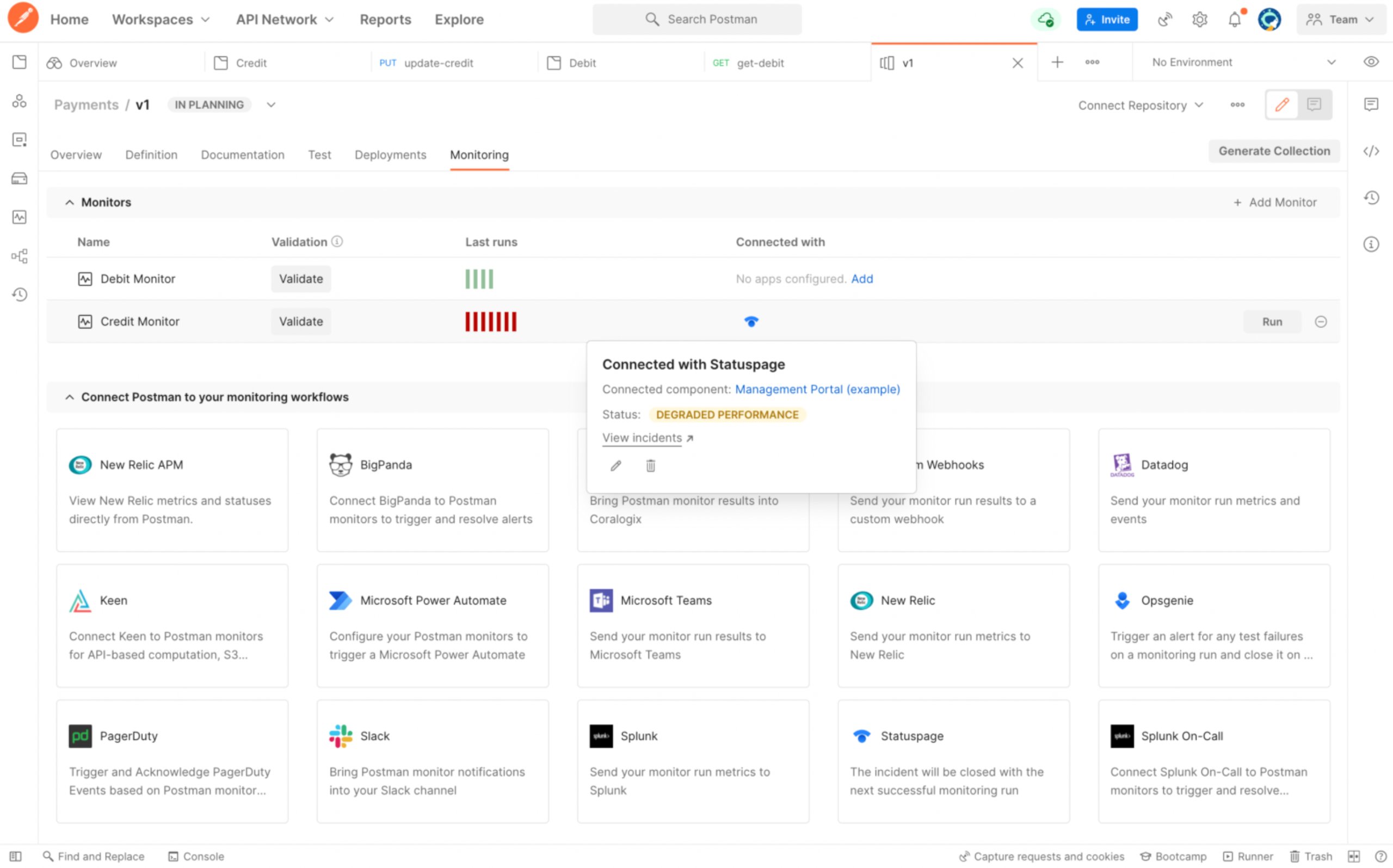Toggle two-pane view in status bar
Image resolution: width=1393 pixels, height=868 pixels.
tap(1354, 857)
